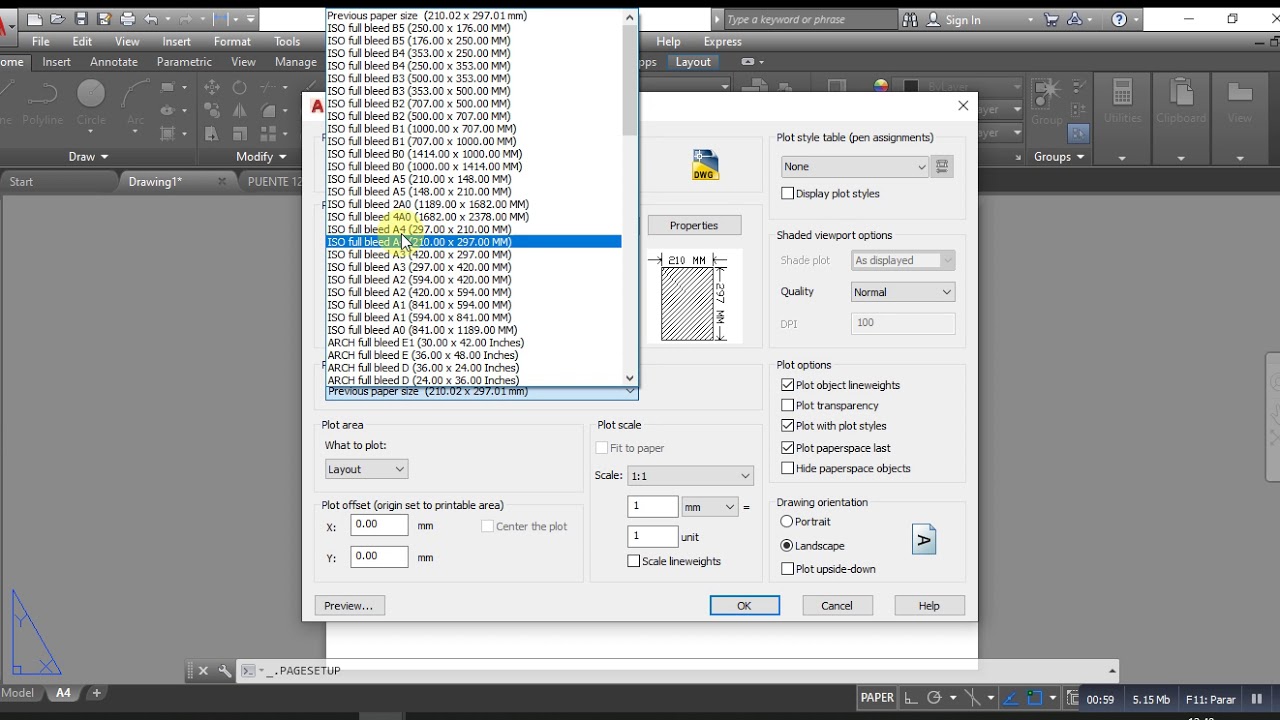Open the What to plot Layout dropdown
The width and height of the screenshot is (1280, 720).
click(366, 469)
